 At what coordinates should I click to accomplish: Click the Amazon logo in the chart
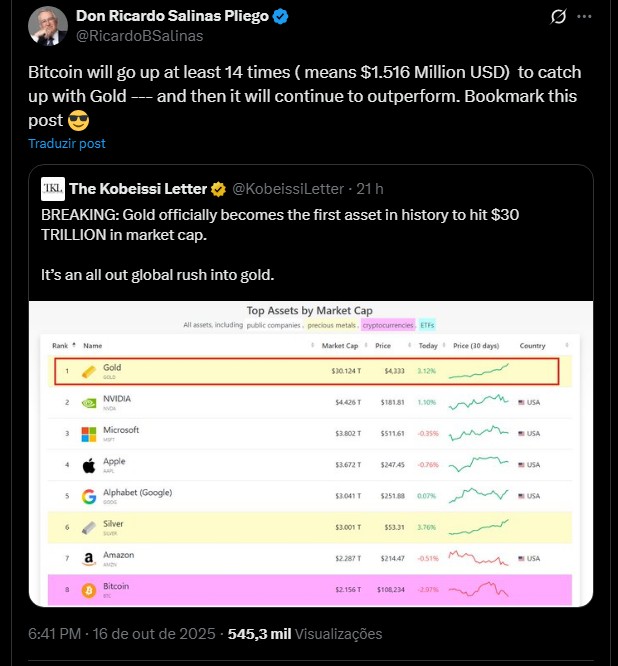point(88,559)
